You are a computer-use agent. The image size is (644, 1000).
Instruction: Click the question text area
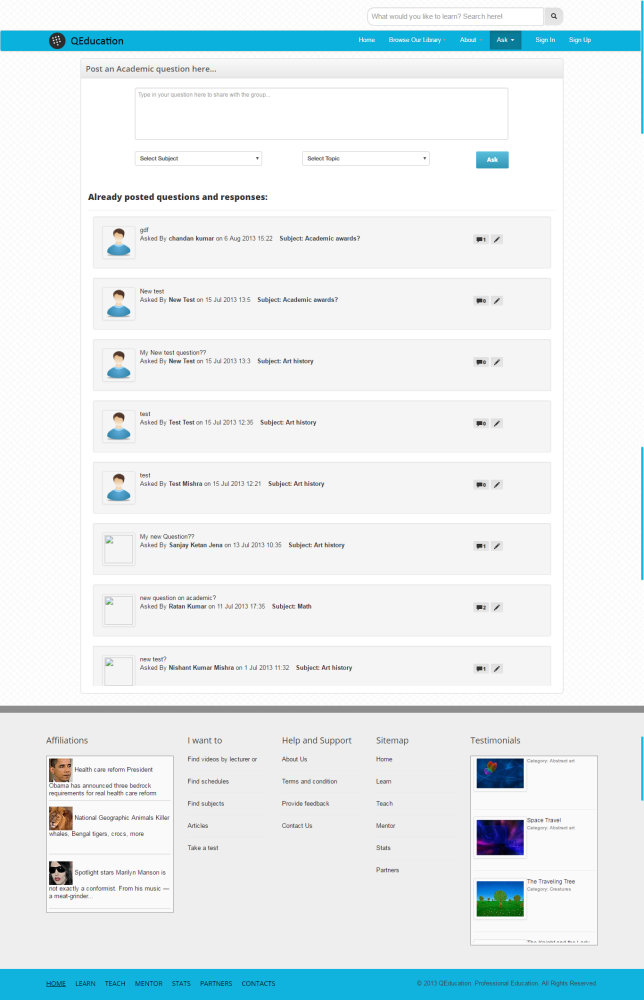pos(321,114)
